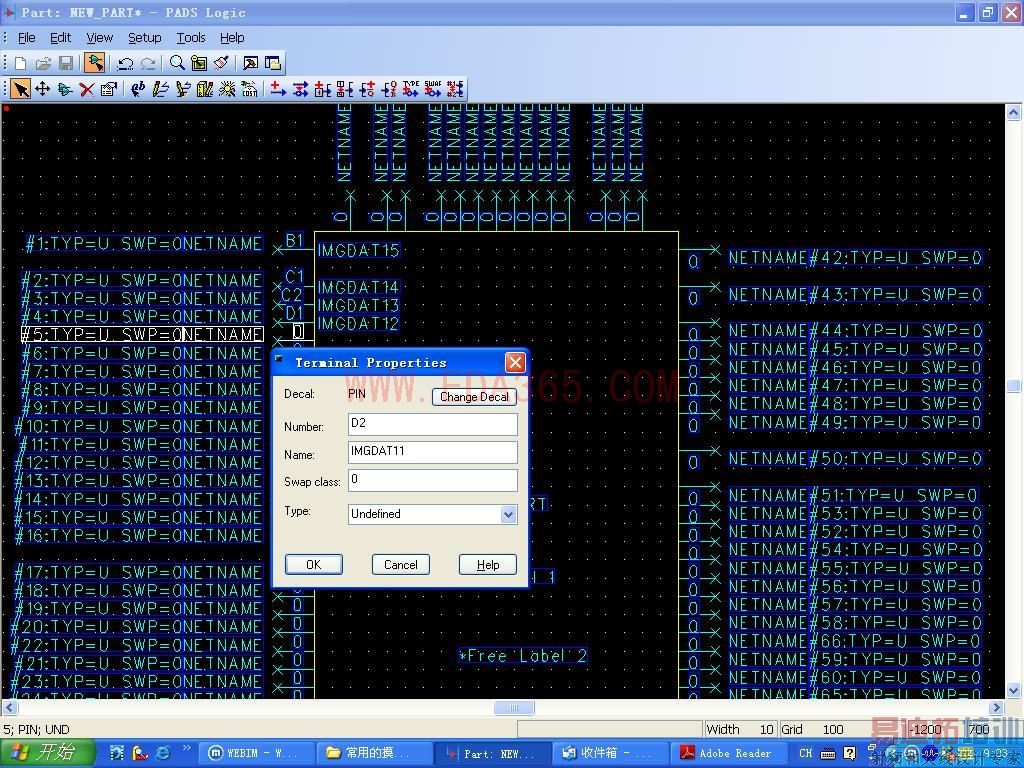
Task: Click the red X Delete tool
Action: coord(87,89)
